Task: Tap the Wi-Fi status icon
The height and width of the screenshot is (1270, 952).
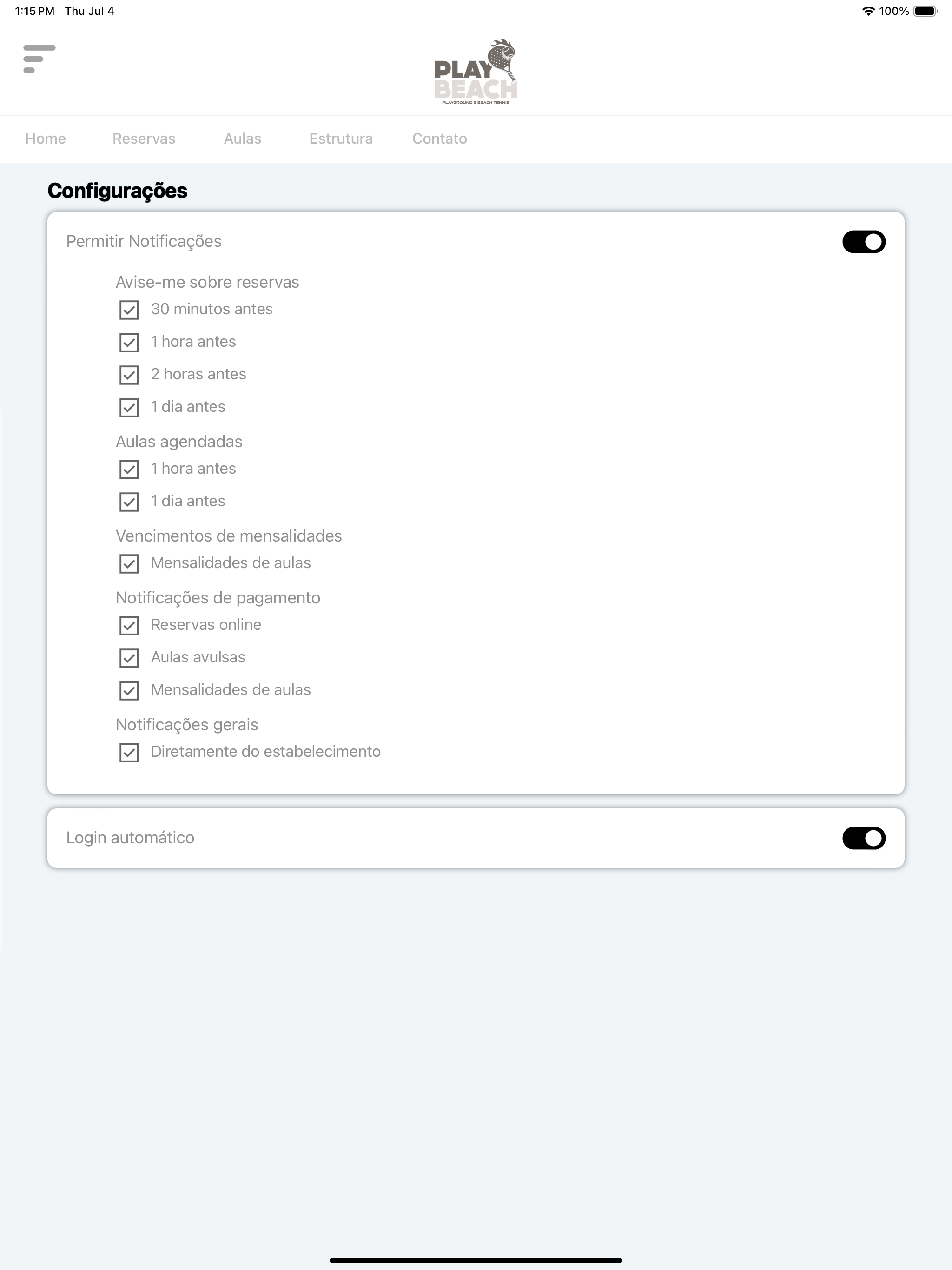Action: coord(868,11)
